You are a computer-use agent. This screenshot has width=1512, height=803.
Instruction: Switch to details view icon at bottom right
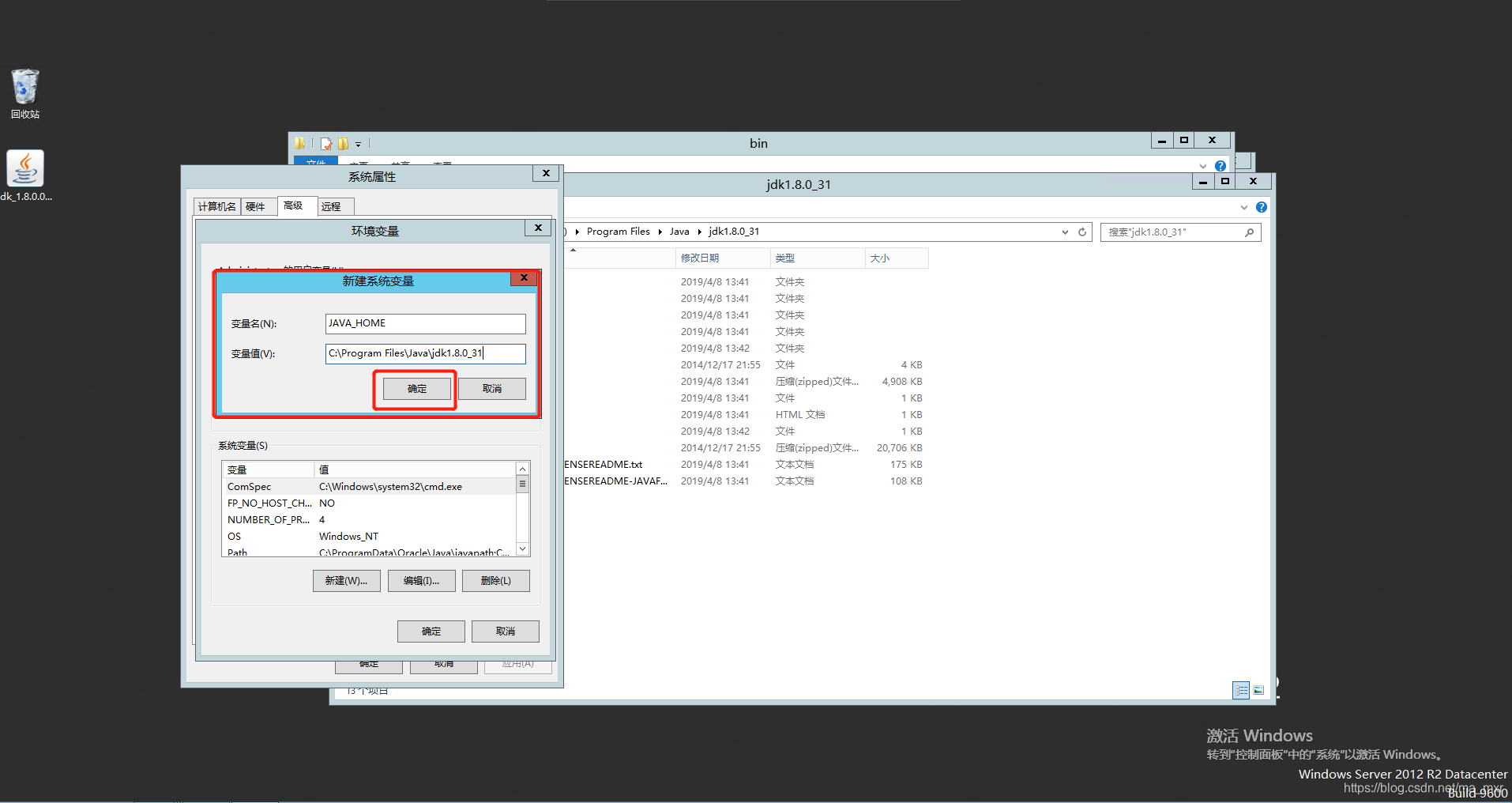[1241, 690]
